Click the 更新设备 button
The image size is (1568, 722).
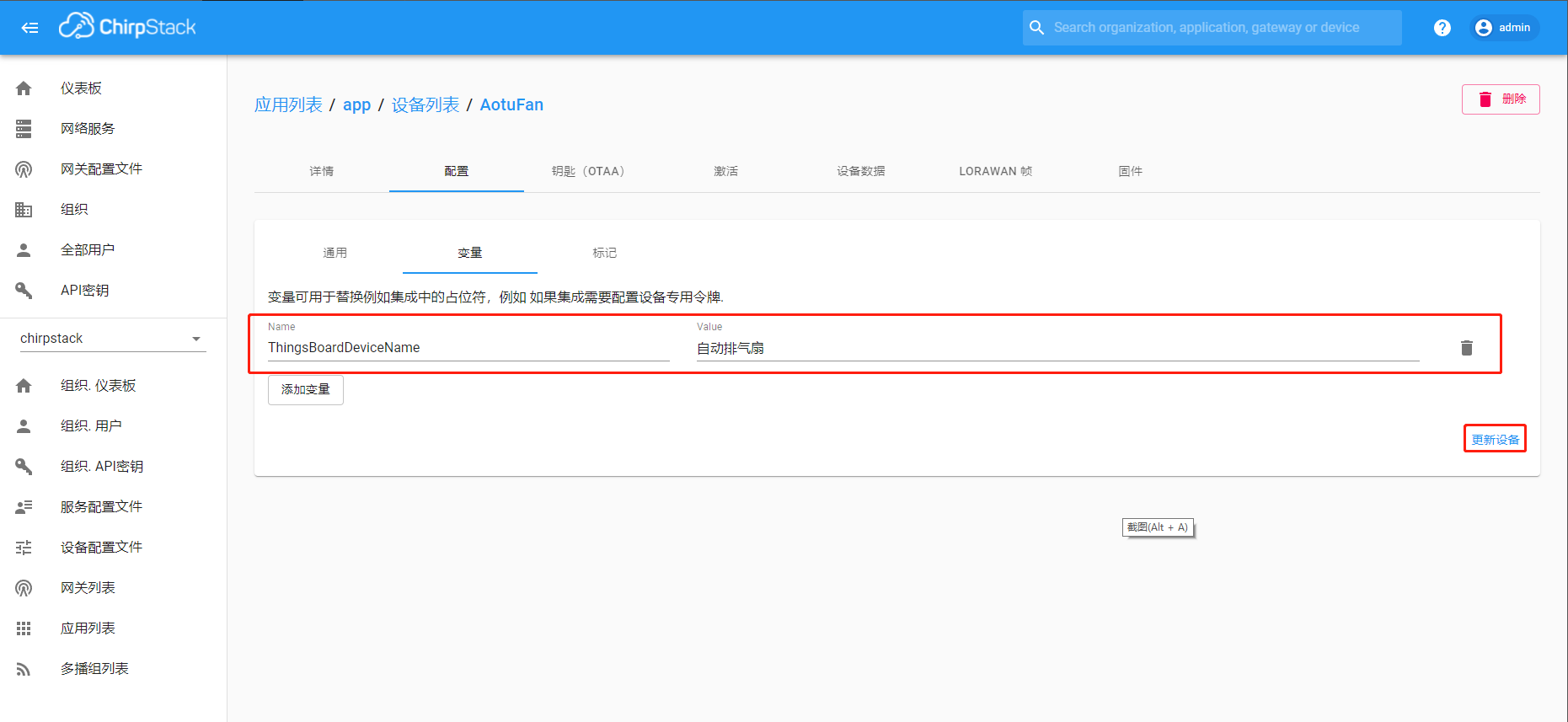tap(1496, 439)
